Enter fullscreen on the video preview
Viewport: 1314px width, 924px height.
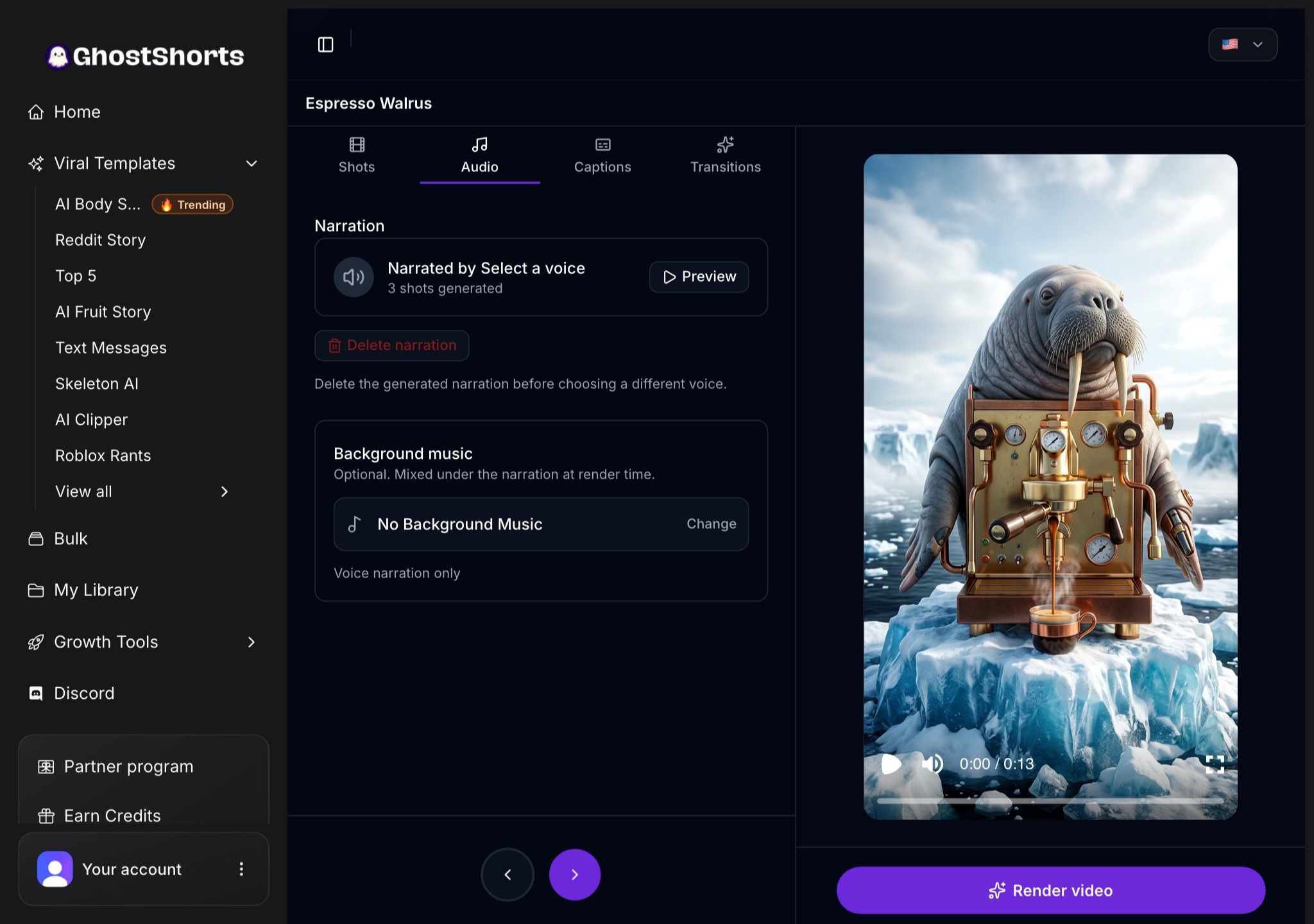[x=1215, y=764]
